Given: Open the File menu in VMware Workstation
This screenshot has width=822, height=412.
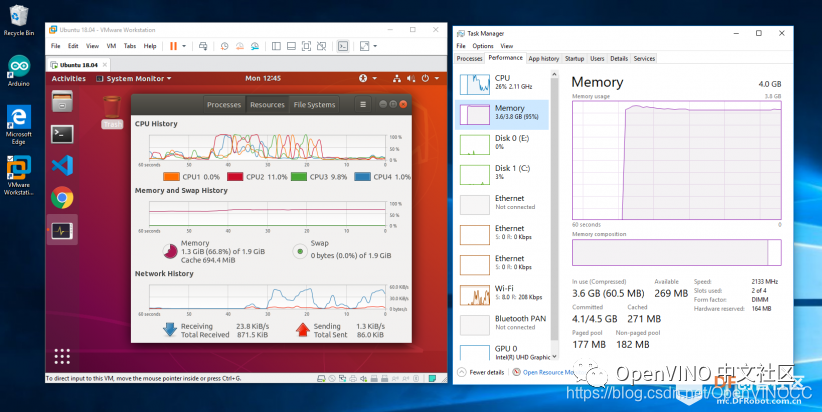Looking at the screenshot, I should (x=56, y=46).
